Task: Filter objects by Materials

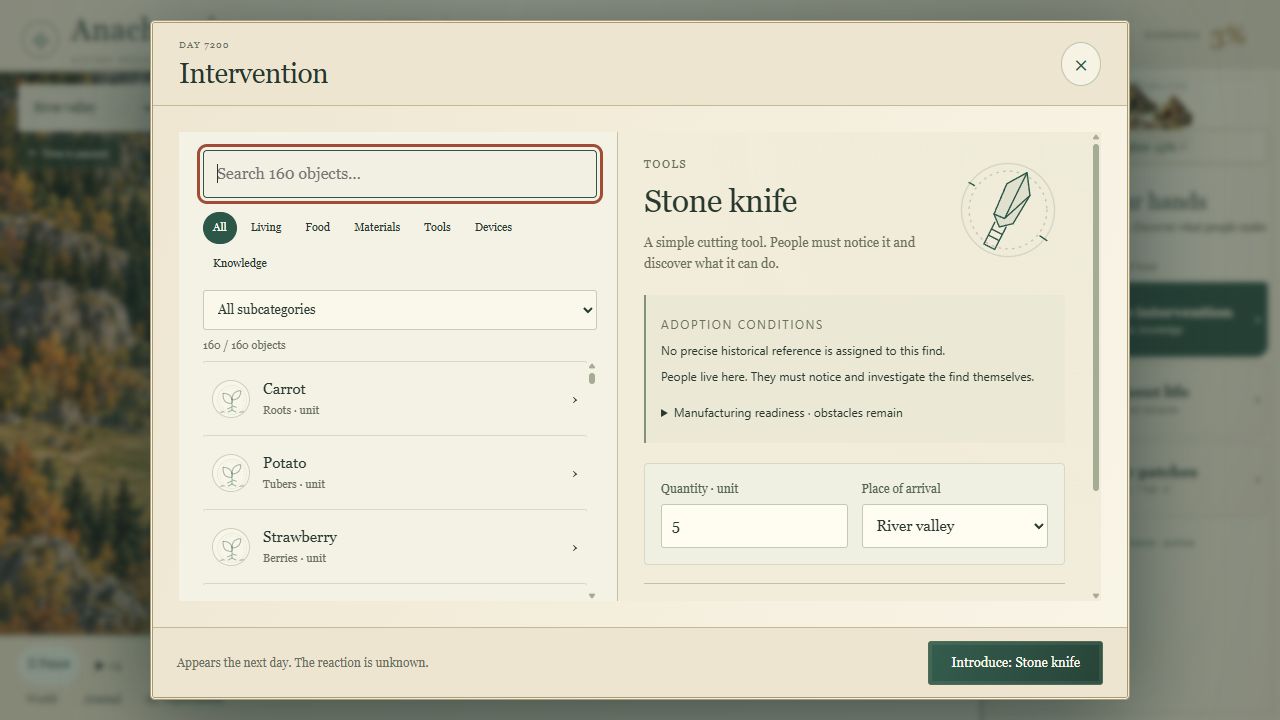Action: coord(377,227)
